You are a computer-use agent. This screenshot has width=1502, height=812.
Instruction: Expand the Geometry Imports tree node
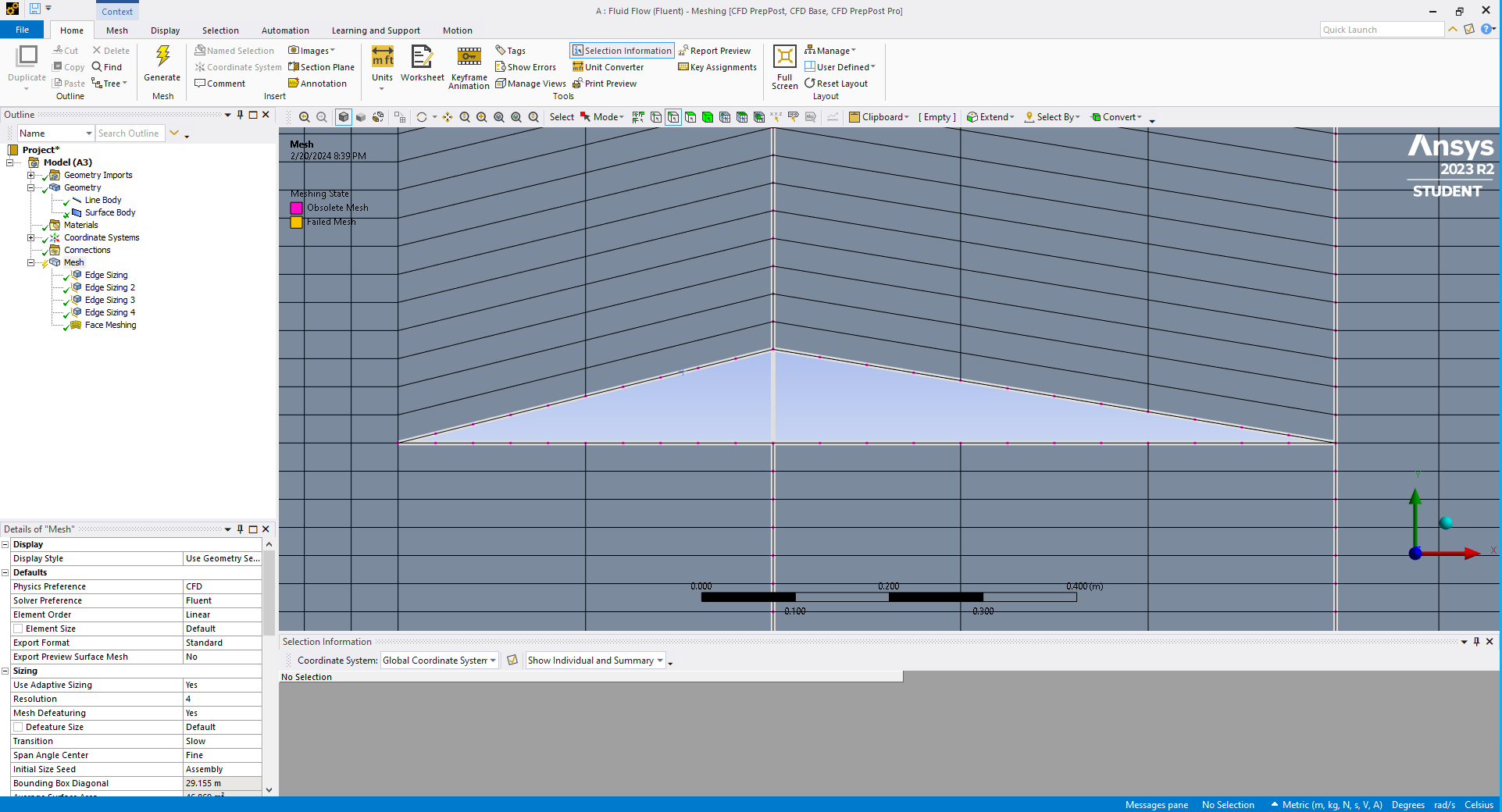[30, 175]
